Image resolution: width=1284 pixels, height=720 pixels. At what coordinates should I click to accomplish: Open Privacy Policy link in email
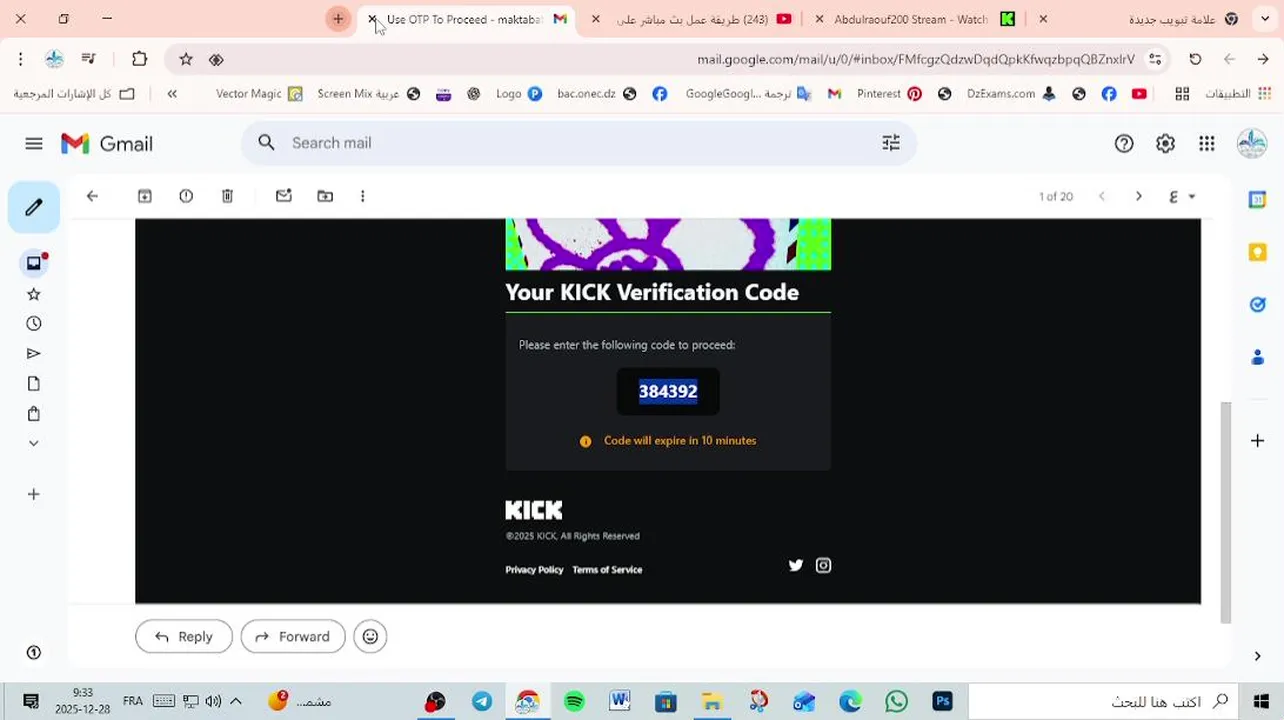[x=534, y=570]
